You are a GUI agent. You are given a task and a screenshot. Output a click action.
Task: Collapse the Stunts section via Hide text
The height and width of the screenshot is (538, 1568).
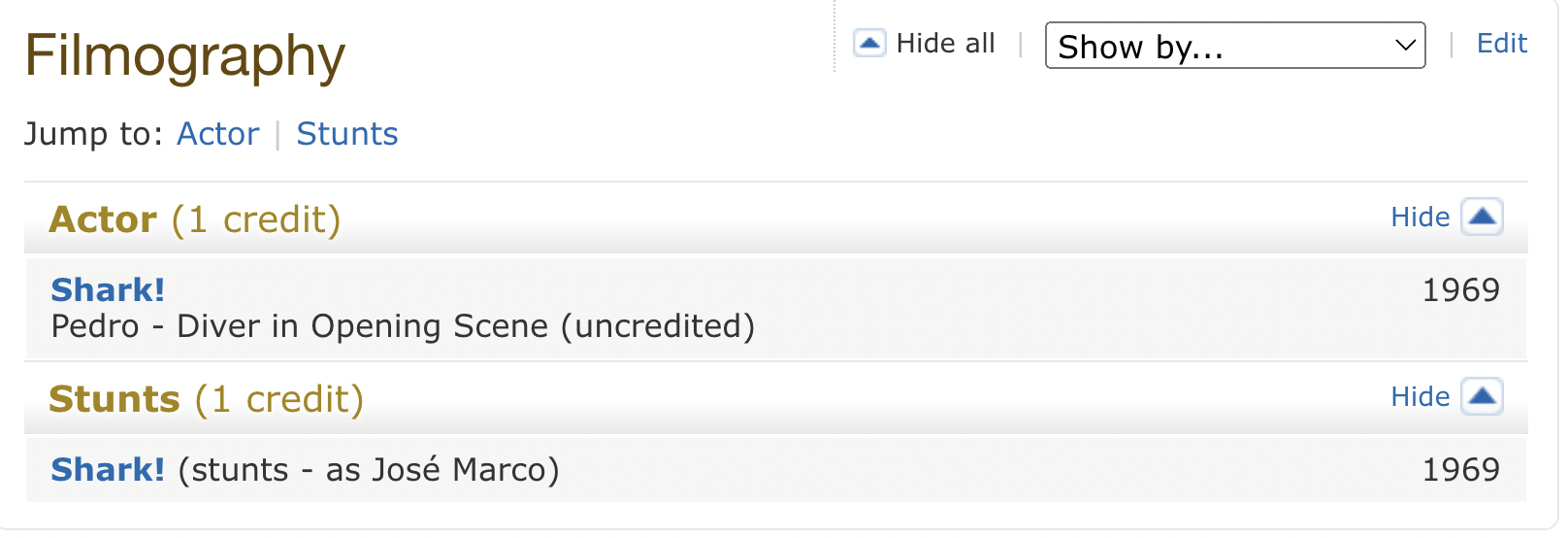click(1420, 397)
